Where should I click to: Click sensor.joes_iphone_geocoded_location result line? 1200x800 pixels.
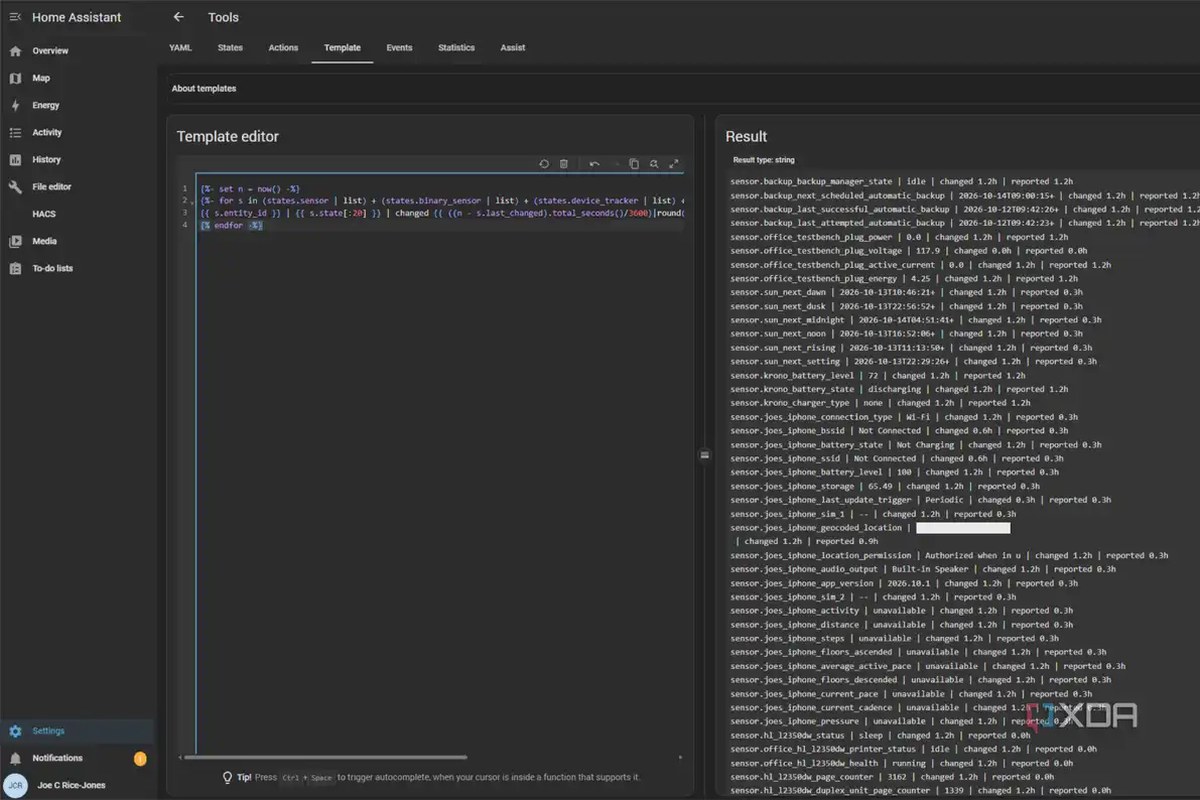pos(870,527)
